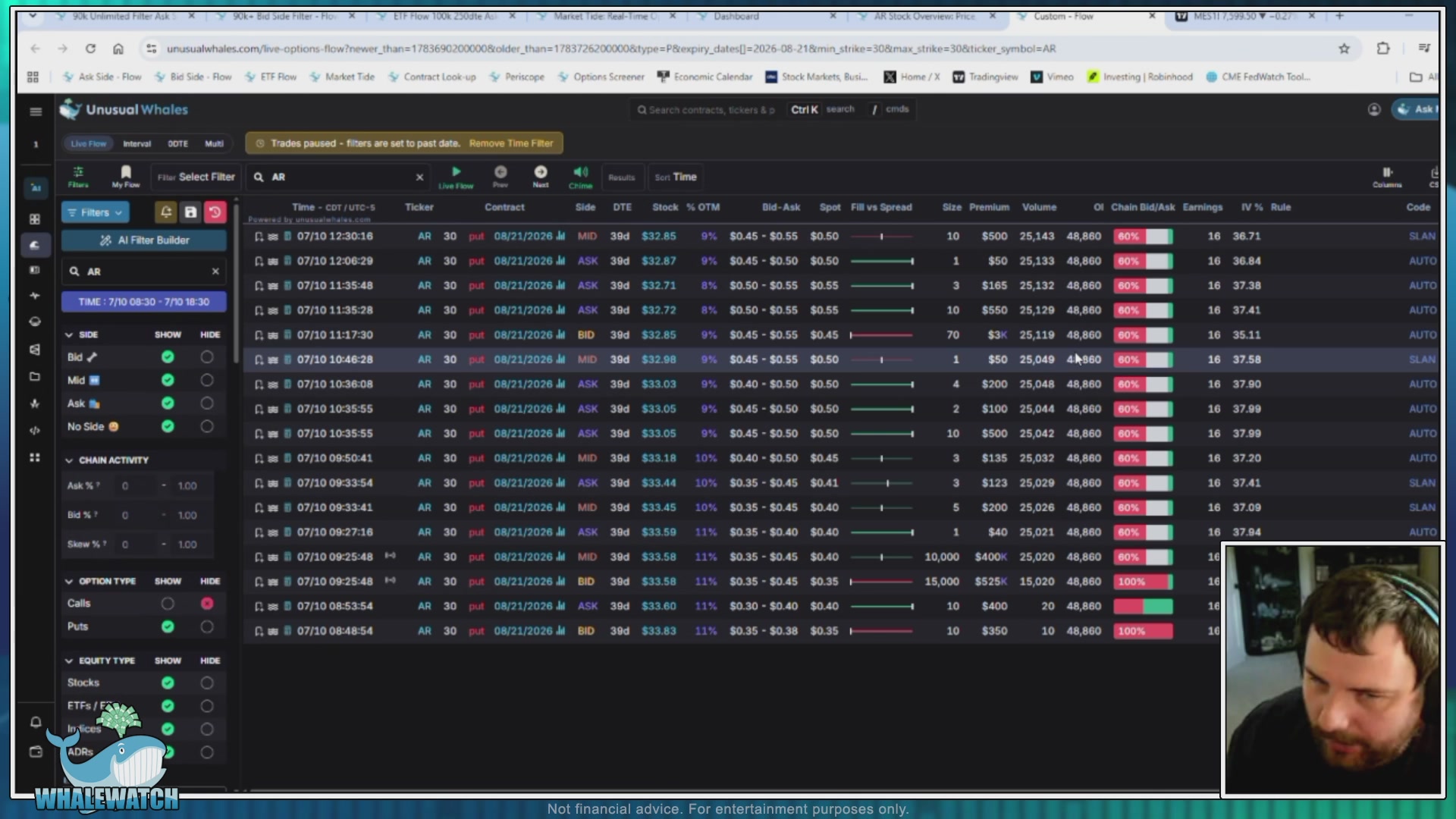Screen dimensions: 1456x819
Task: Reload the page in browser
Action: click(90, 49)
